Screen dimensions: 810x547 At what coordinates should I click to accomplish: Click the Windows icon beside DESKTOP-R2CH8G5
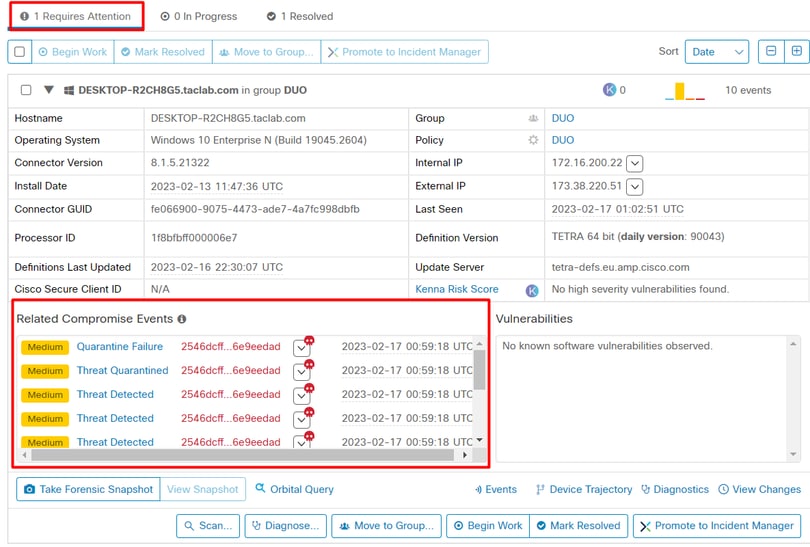coord(69,90)
